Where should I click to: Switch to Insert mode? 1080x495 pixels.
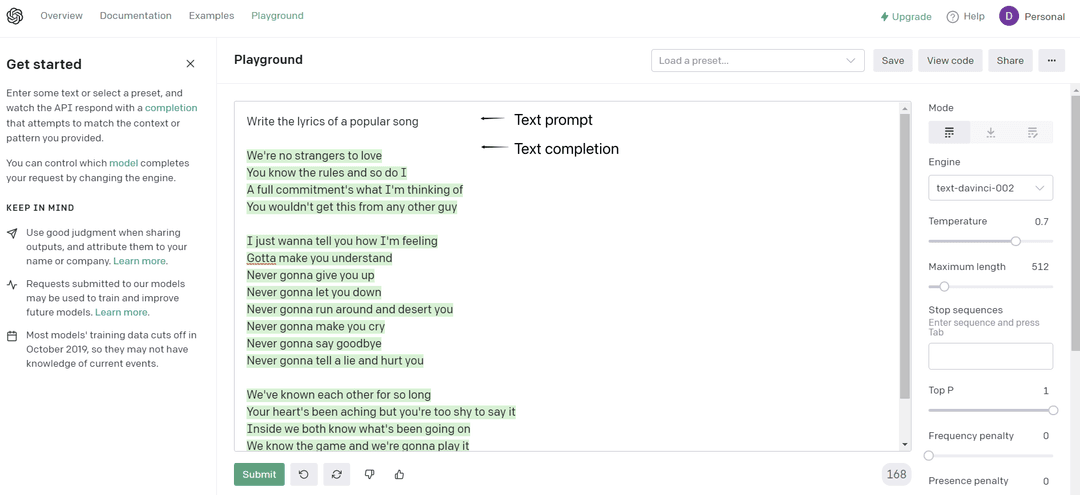coord(990,132)
